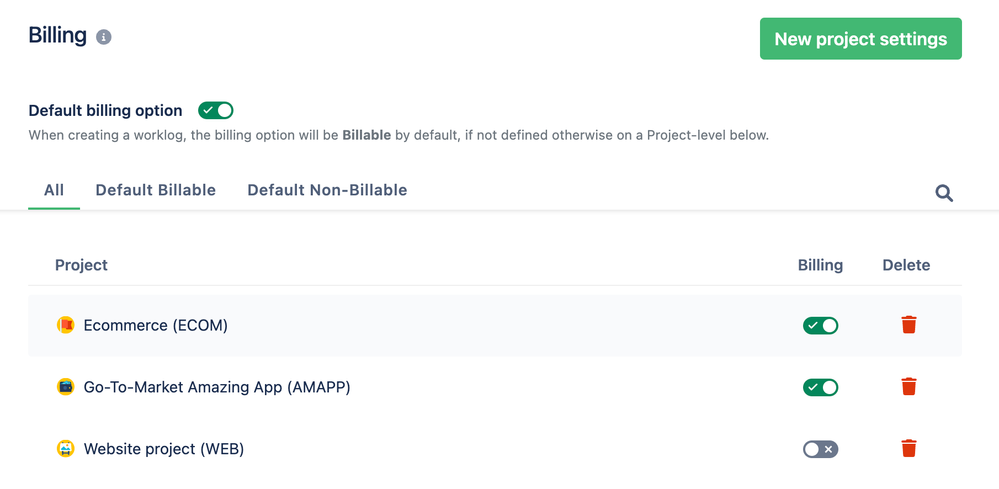
Task: Click the Ecommerce project flag avatar
Action: pyautogui.click(x=66, y=325)
